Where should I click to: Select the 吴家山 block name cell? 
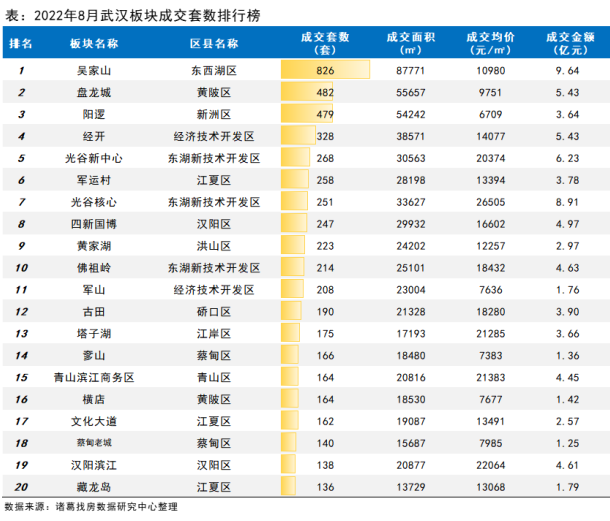point(94,70)
